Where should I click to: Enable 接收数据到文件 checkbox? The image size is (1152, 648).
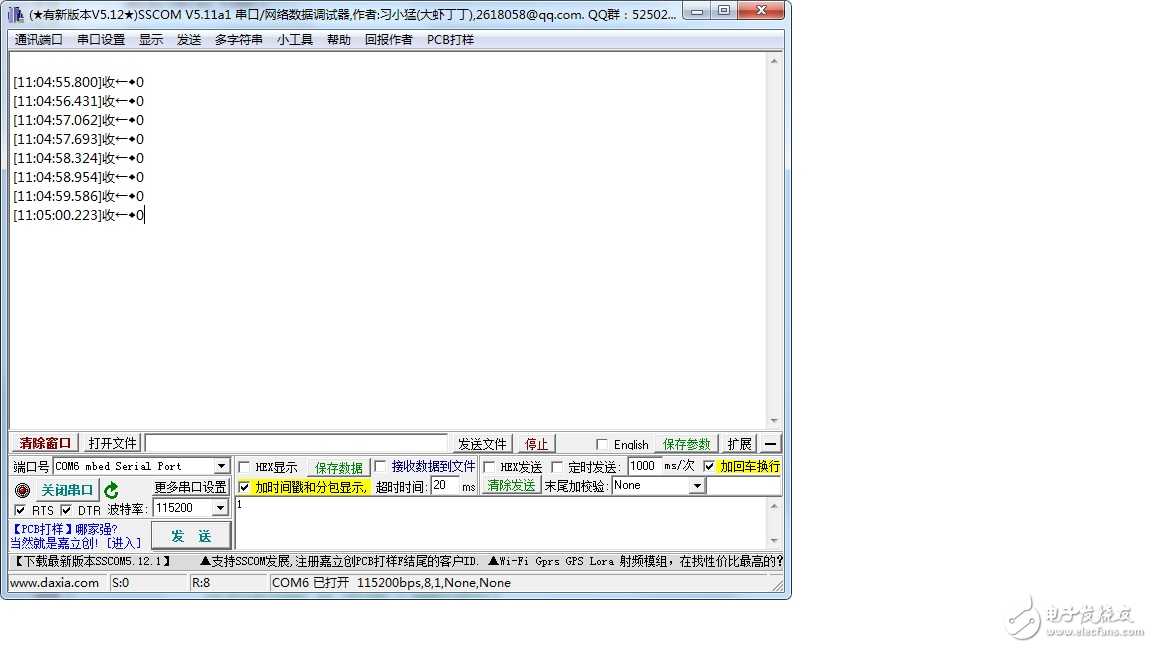380,467
